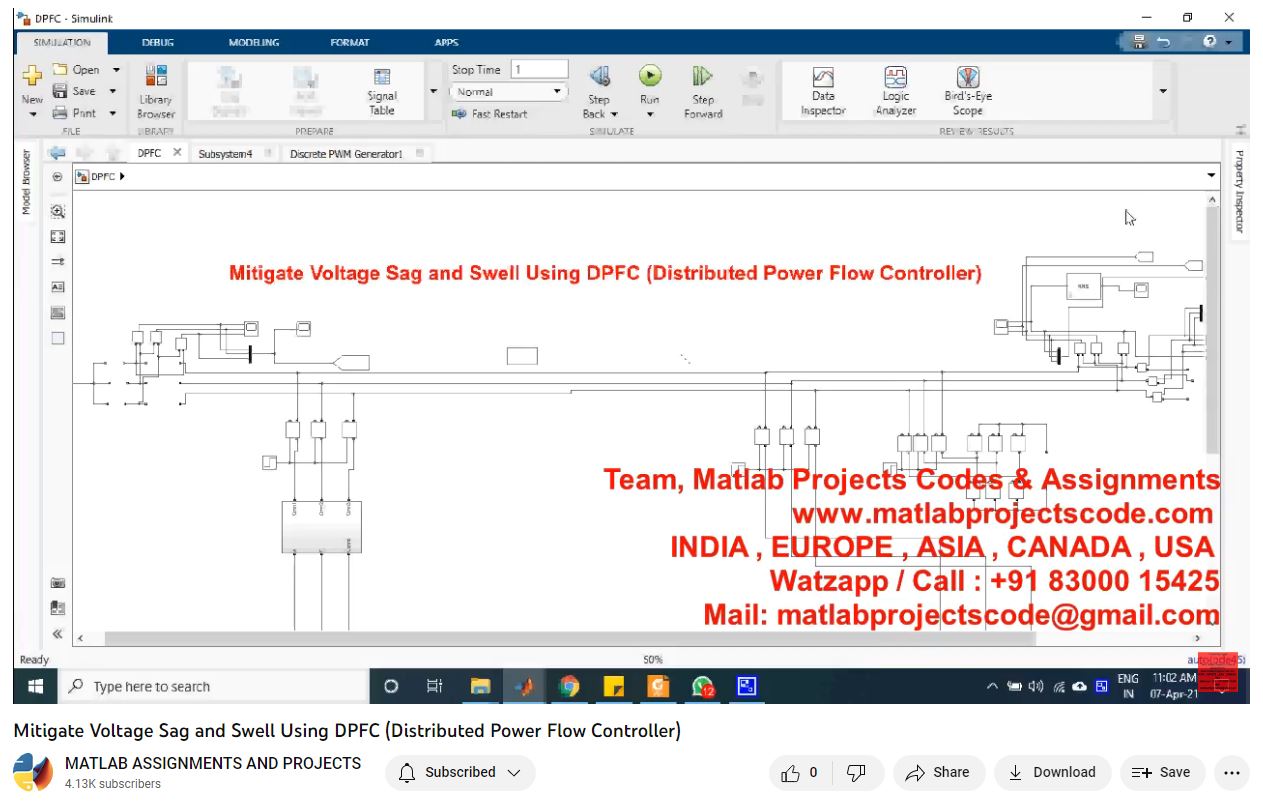Viewport: 1263px width, 804px height.
Task: Expand the simulation mode Normal dropdown
Action: (x=509, y=92)
